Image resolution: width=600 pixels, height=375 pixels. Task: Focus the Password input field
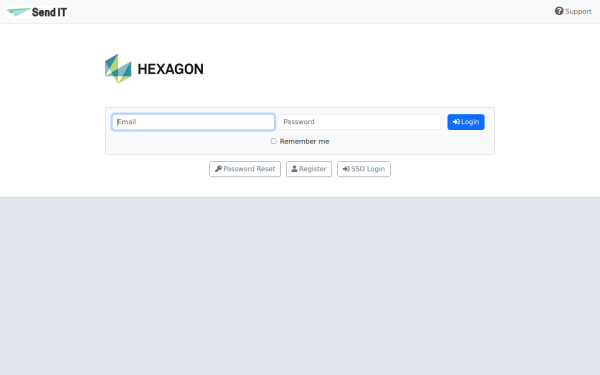point(359,122)
